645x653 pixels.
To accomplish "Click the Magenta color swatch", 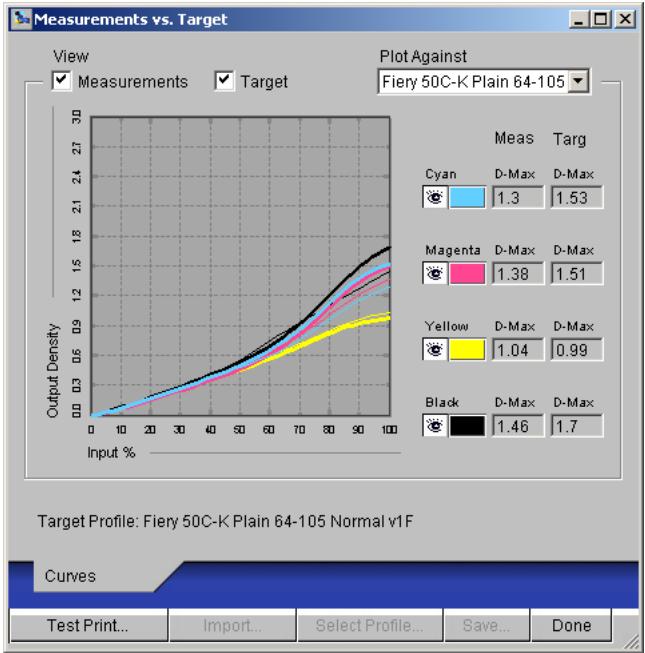I will click(467, 274).
